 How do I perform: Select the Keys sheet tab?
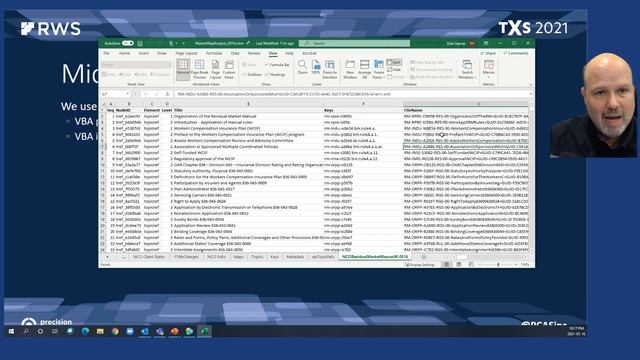(x=275, y=257)
